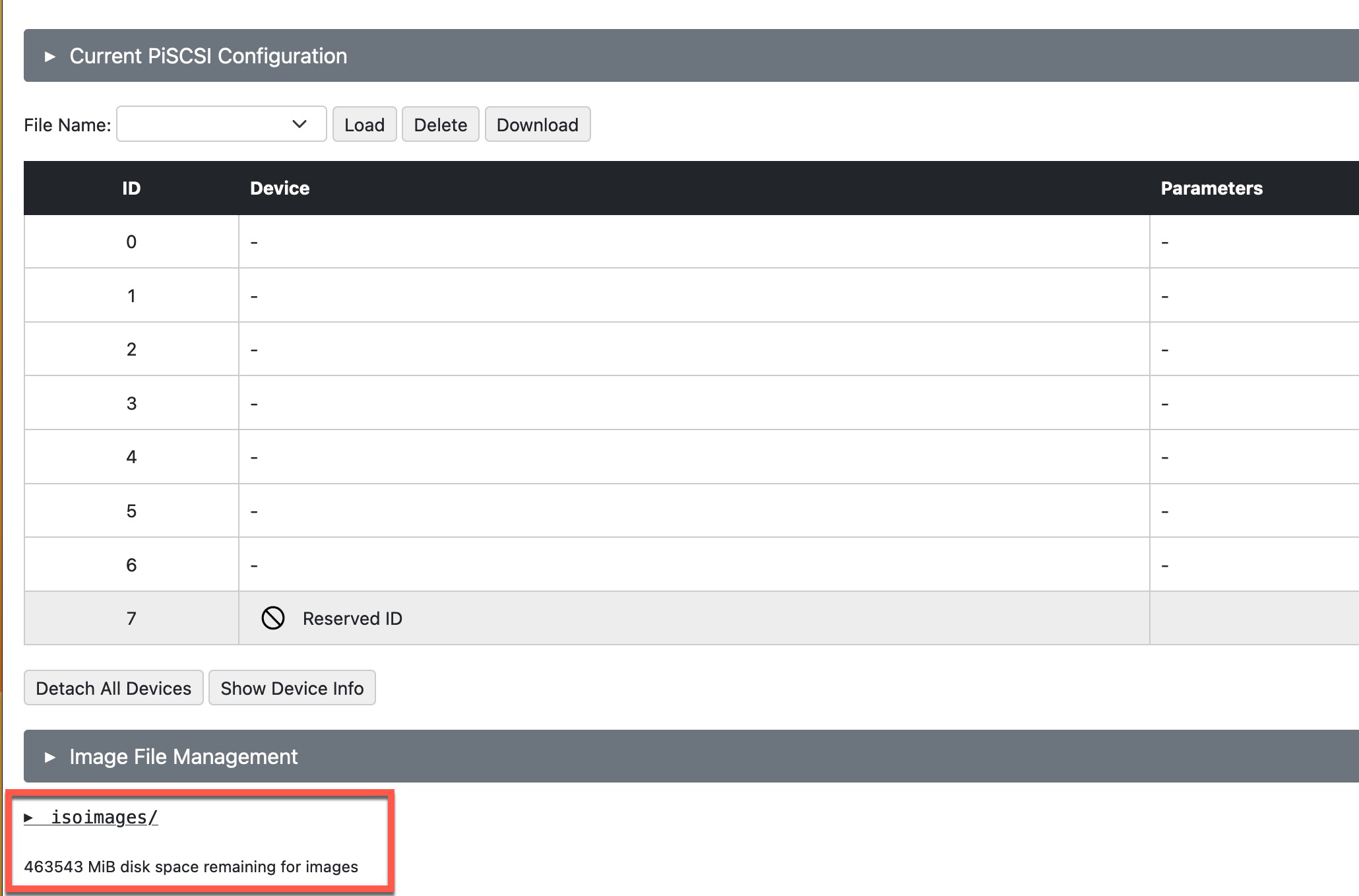Select ID 0 cell
Screen dimensions: 1359x896
(131, 241)
